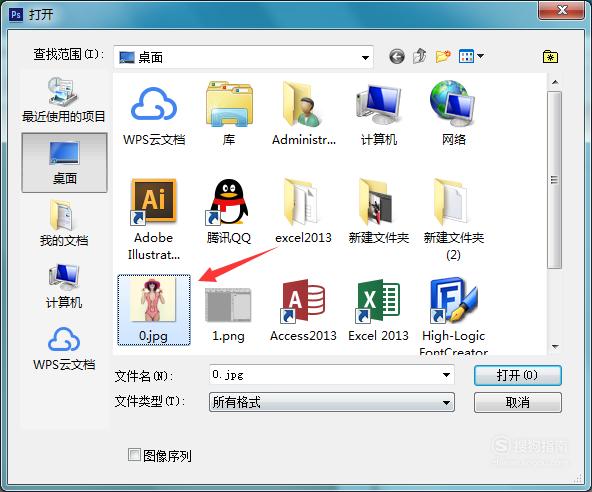Select the 腾讯QQ shortcut

click(x=229, y=211)
